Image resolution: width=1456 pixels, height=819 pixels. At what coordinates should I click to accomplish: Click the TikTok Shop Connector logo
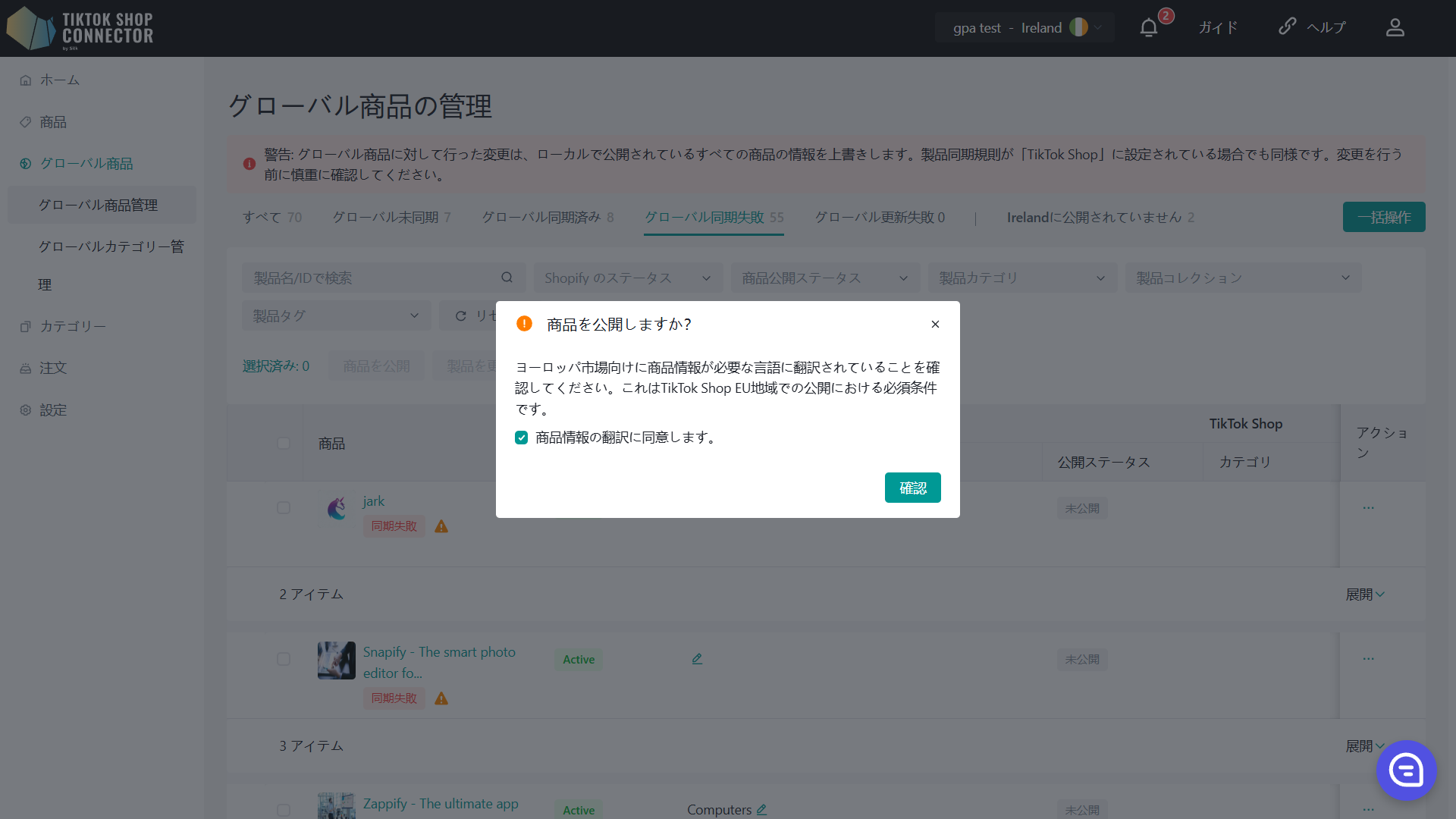(80, 28)
